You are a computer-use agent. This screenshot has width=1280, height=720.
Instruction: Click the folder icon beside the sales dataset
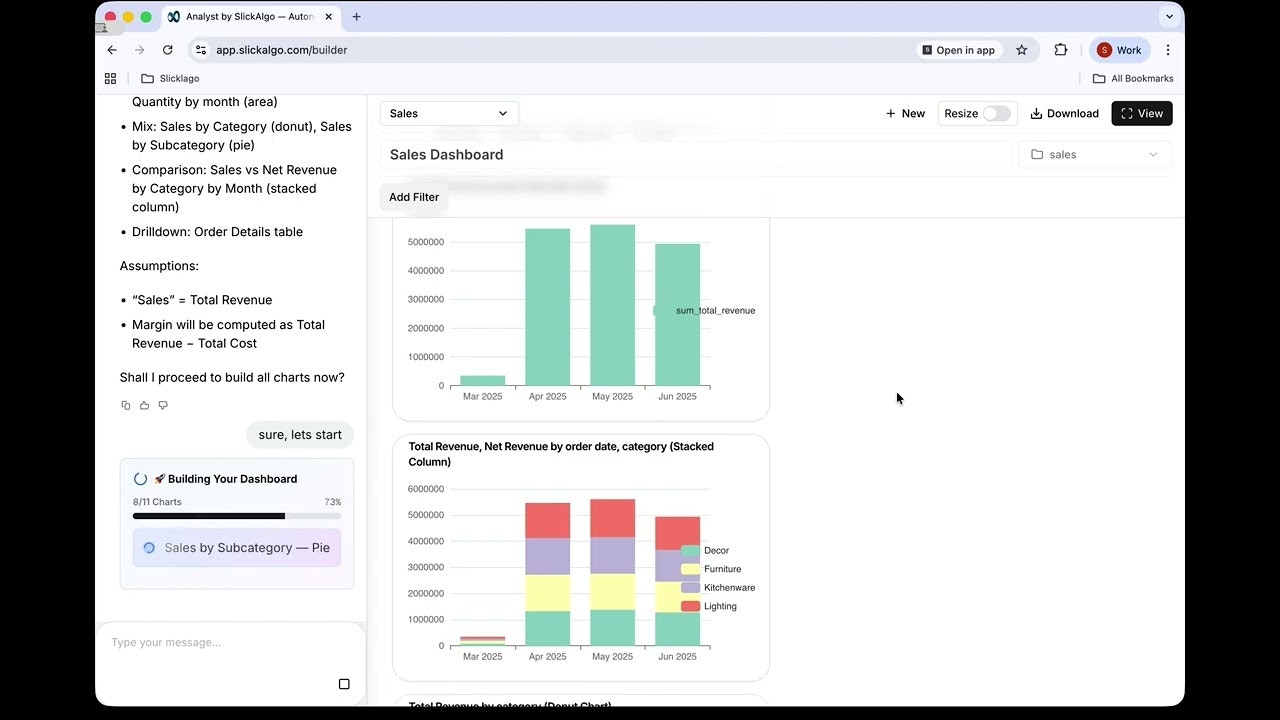click(x=1039, y=154)
